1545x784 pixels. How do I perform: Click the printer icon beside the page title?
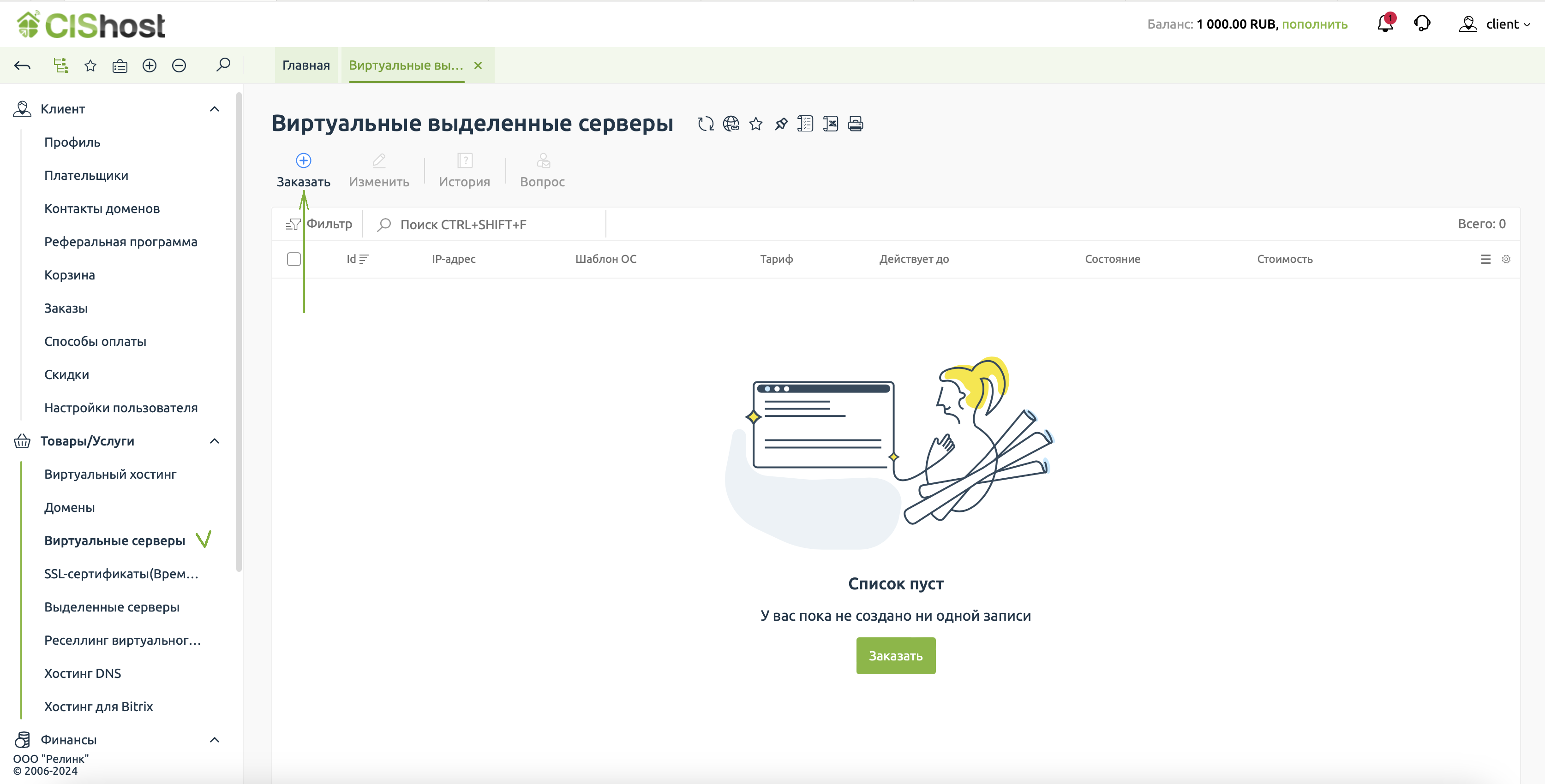click(855, 124)
